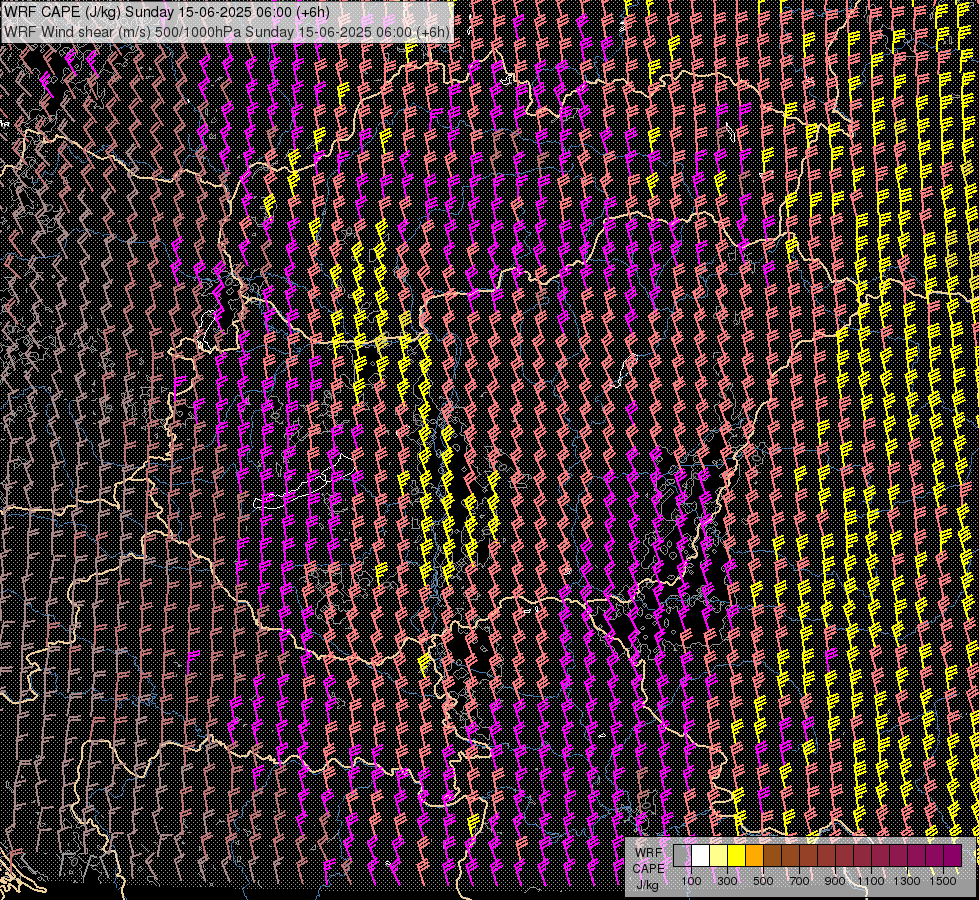
Task: Click the 'J/kg' legend unit label
Action: point(647,885)
